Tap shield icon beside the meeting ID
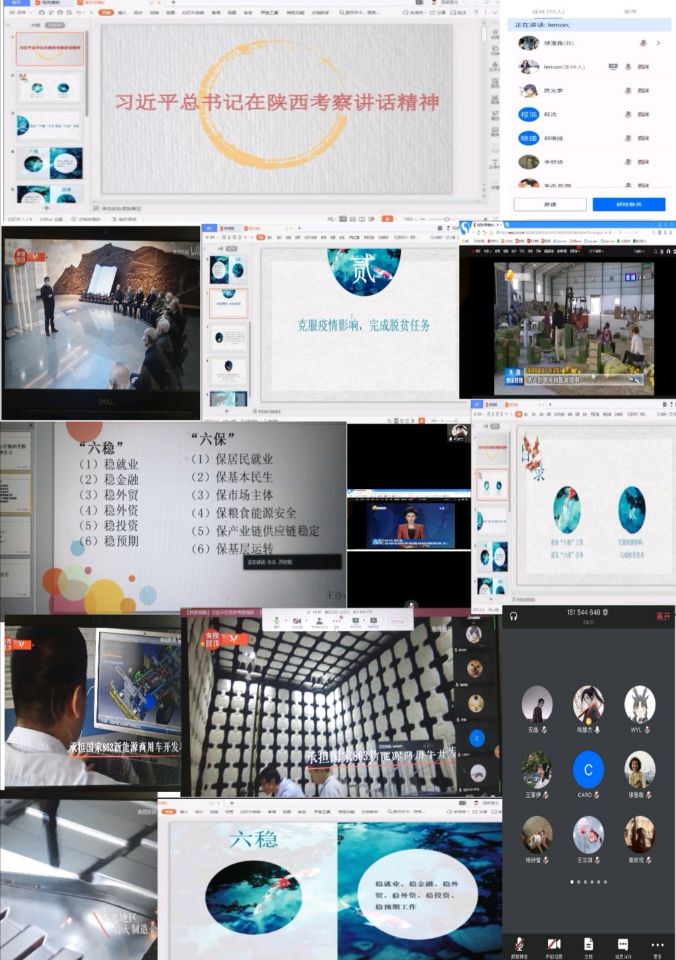Screen dimensions: 676x960 (606, 612)
